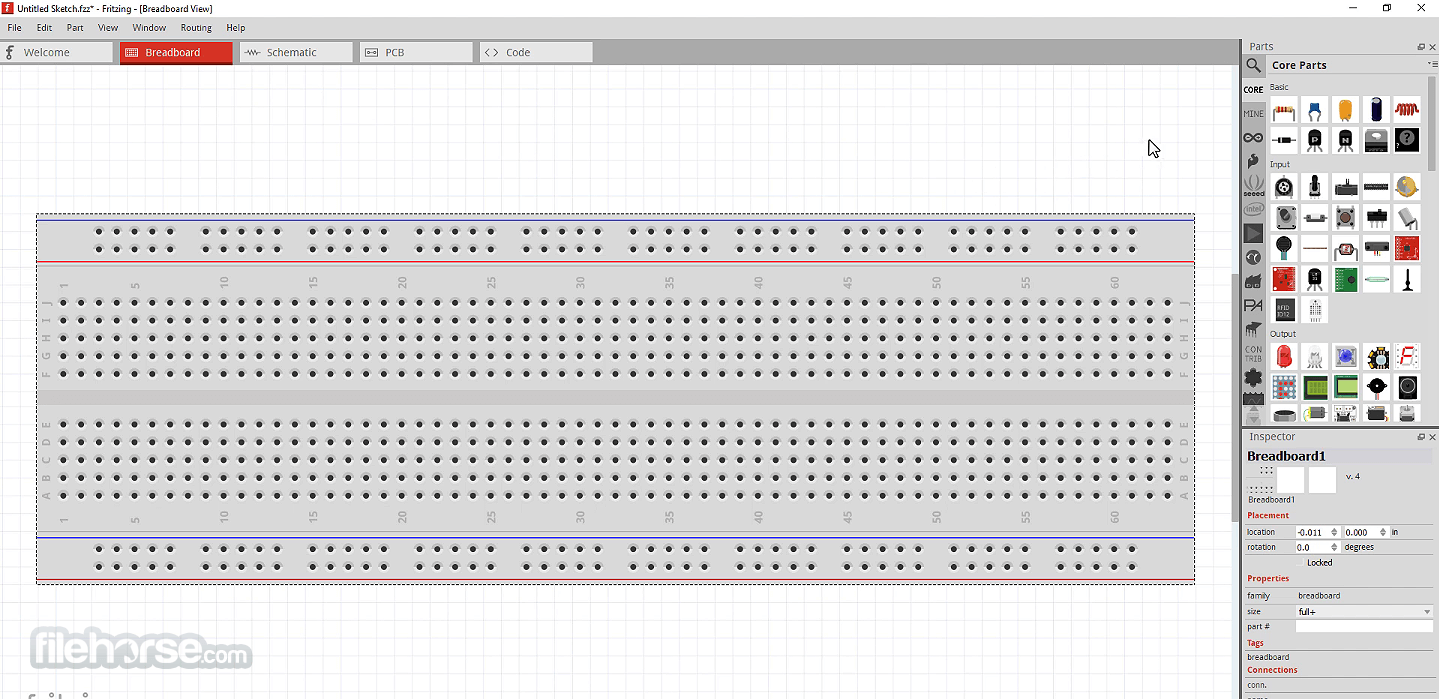Open the Edit menu
The image size is (1439, 699).
(44, 28)
